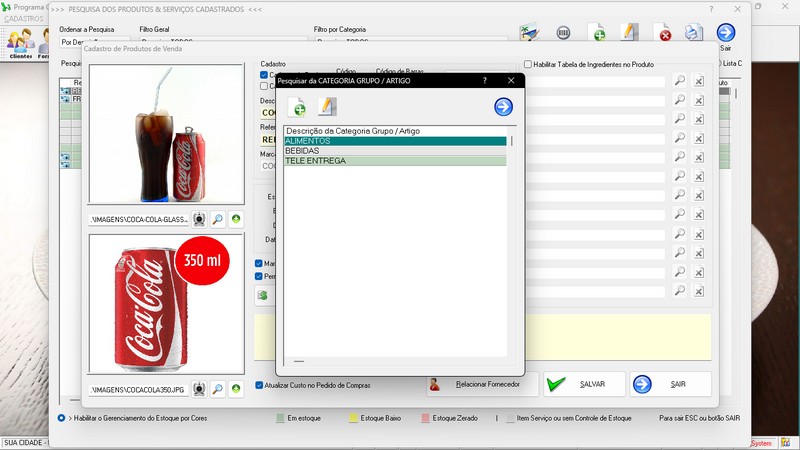This screenshot has height=450, width=800.
Task: Click green add icon beside COCA-COLA-GLASS path
Action: coord(236,219)
